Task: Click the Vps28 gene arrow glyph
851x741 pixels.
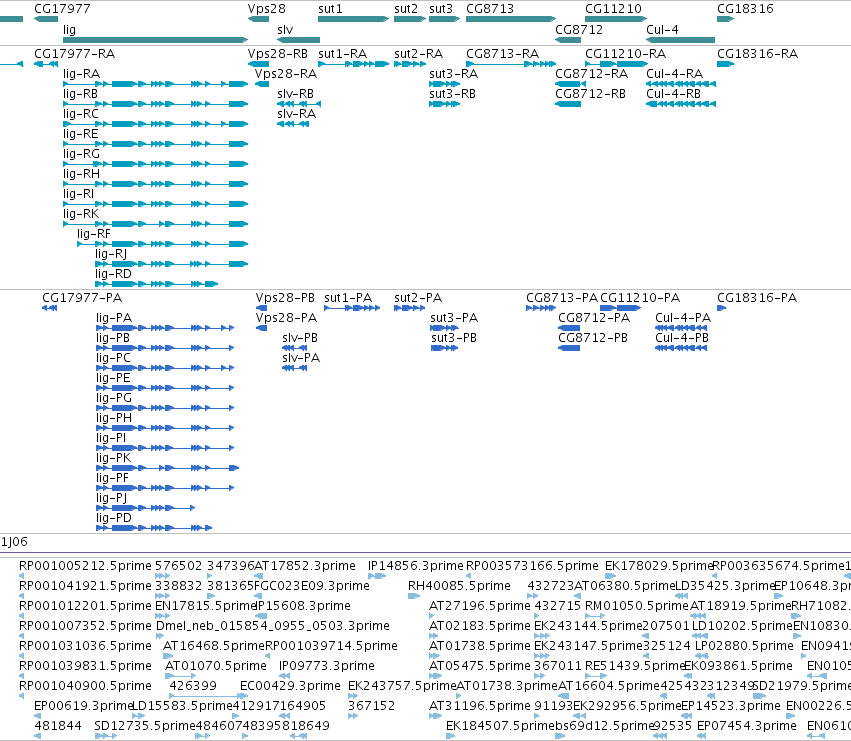Action: [258, 19]
